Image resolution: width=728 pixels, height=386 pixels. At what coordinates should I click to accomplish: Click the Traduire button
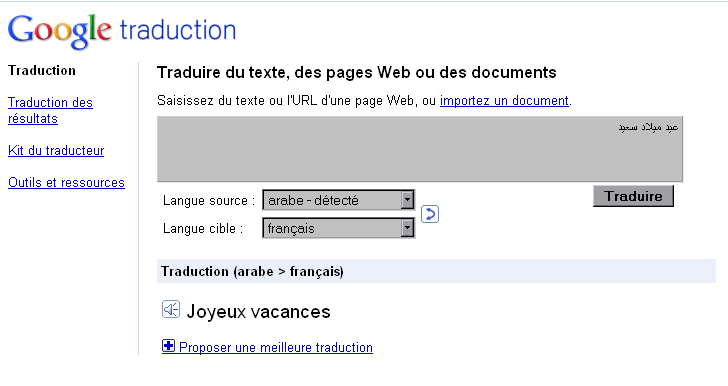633,196
